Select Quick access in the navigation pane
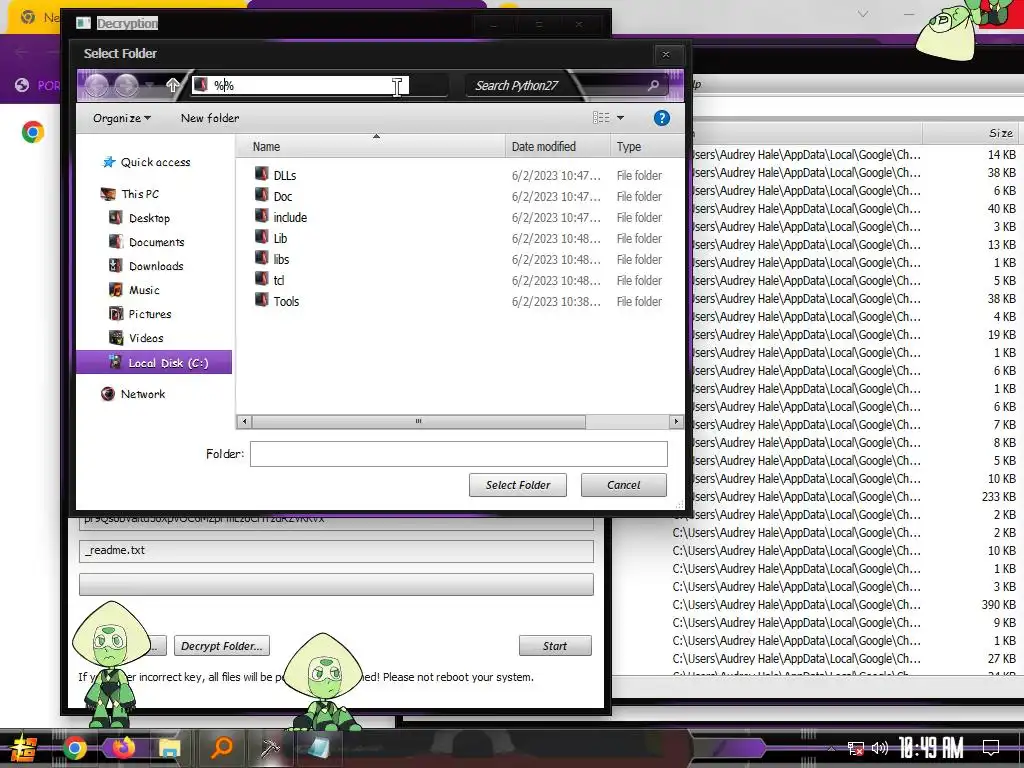The width and height of the screenshot is (1024, 768). click(146, 162)
